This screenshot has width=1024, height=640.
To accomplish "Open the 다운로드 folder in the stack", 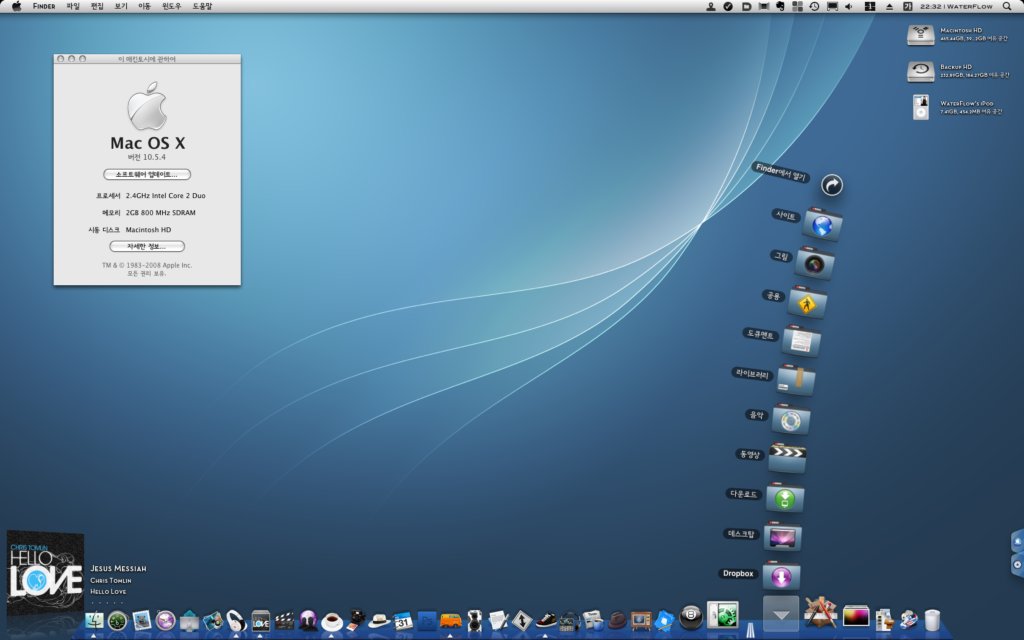I will 785,498.
